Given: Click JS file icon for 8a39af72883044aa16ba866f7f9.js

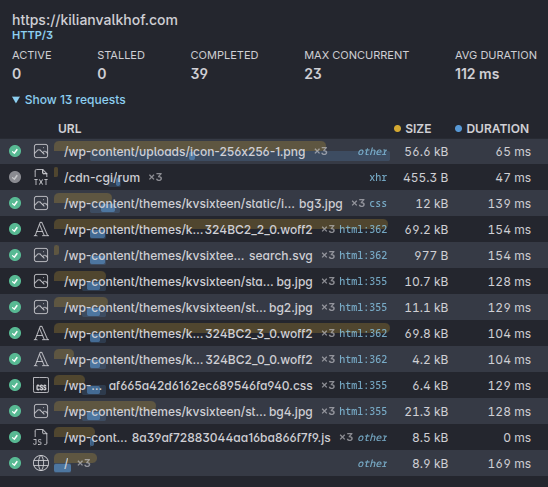Looking at the screenshot, I should click(40, 437).
